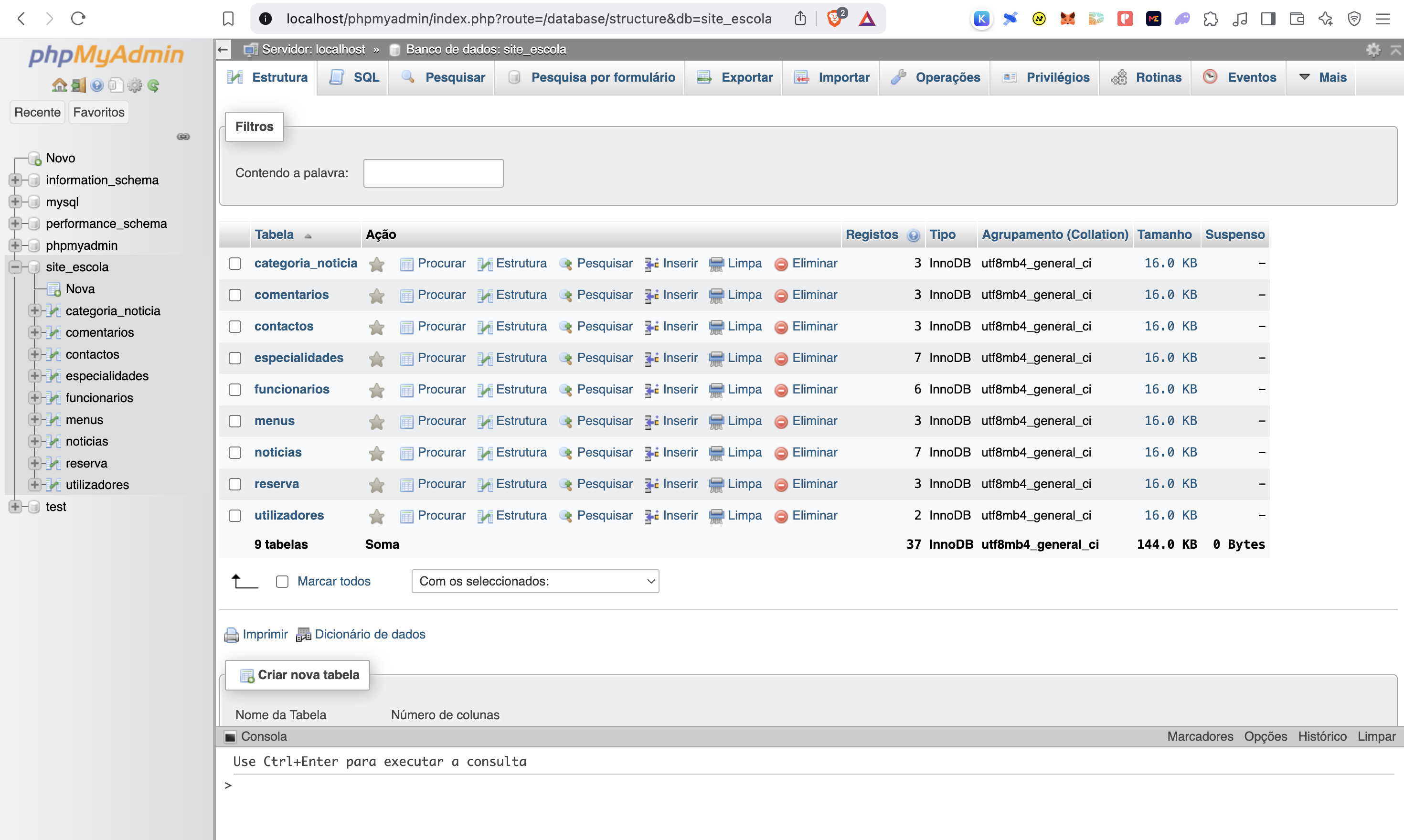Click the Imprimir link

point(264,634)
